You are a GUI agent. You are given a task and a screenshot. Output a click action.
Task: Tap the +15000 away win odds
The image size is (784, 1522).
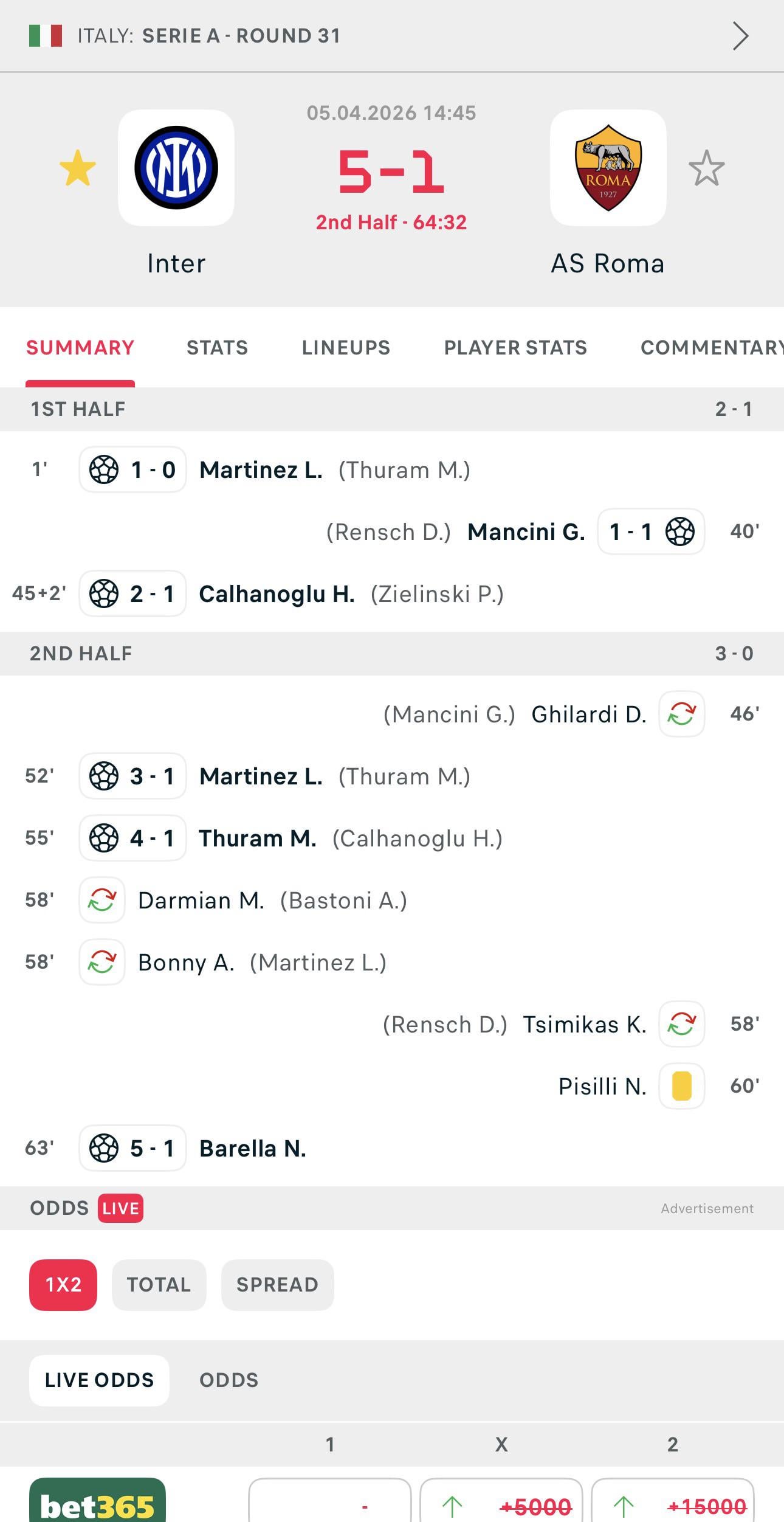coord(672,1506)
